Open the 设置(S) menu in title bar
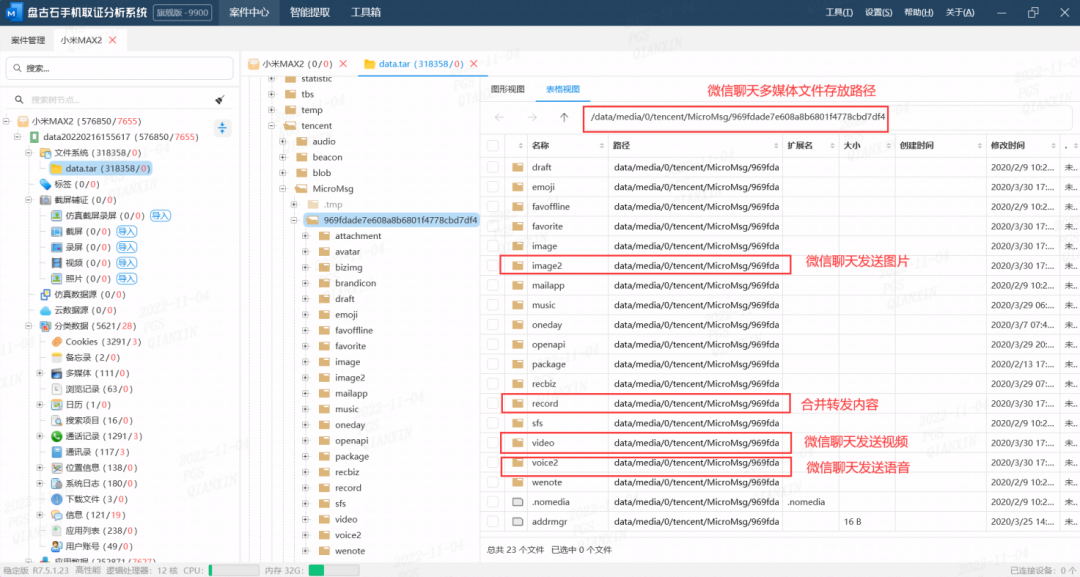 (x=878, y=12)
